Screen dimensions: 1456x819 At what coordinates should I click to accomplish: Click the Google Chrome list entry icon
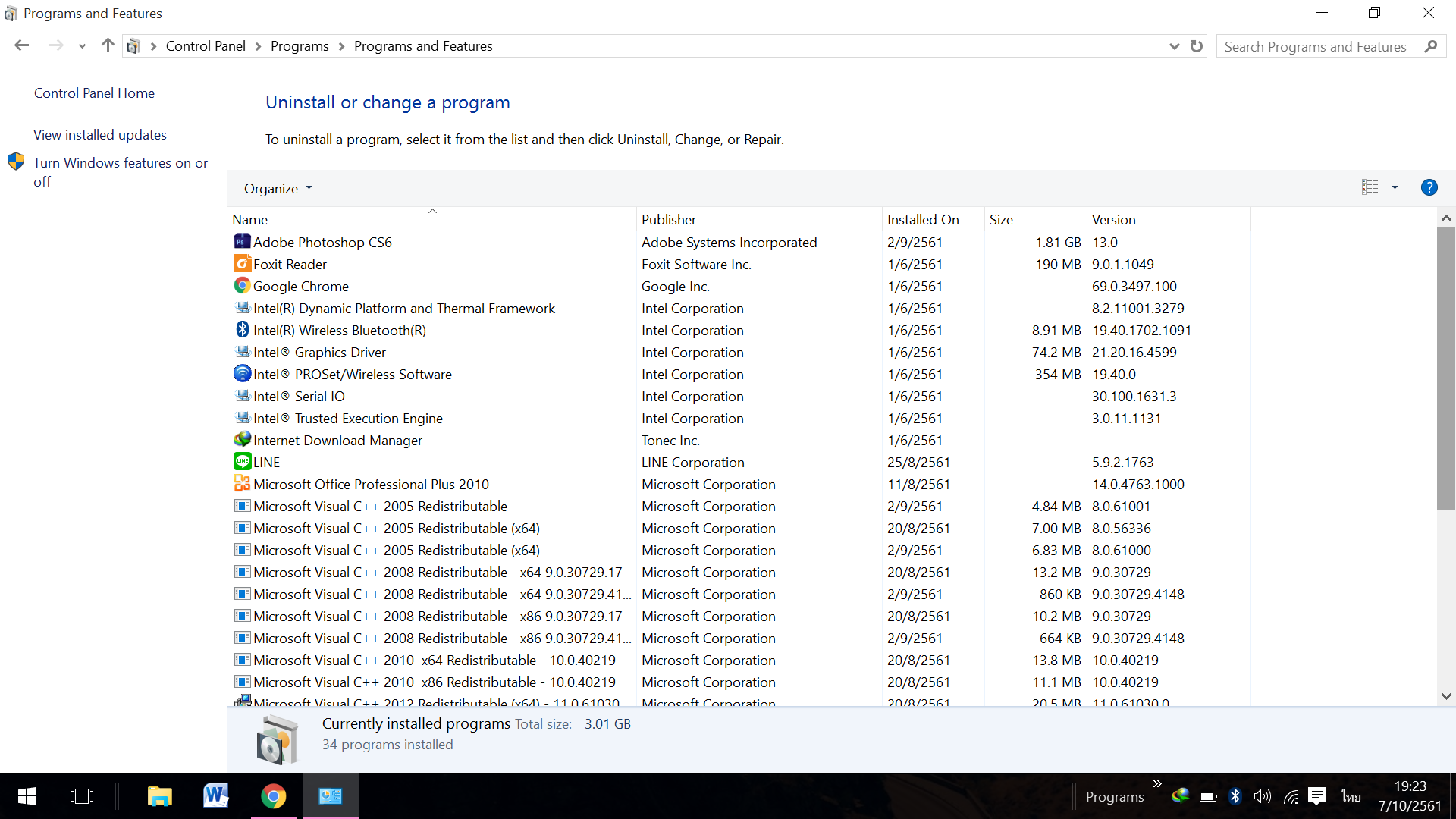click(242, 286)
